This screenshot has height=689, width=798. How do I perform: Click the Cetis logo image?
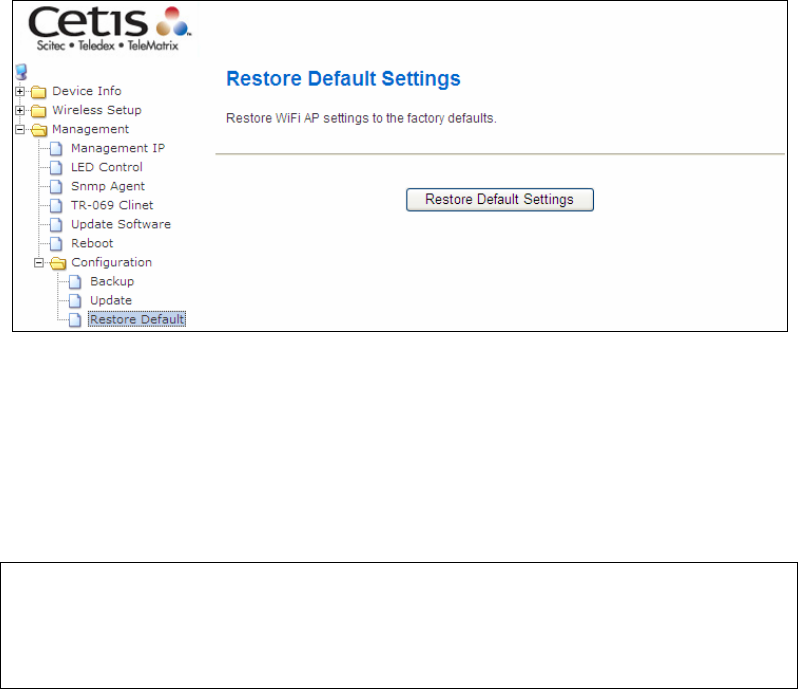[x=109, y=29]
